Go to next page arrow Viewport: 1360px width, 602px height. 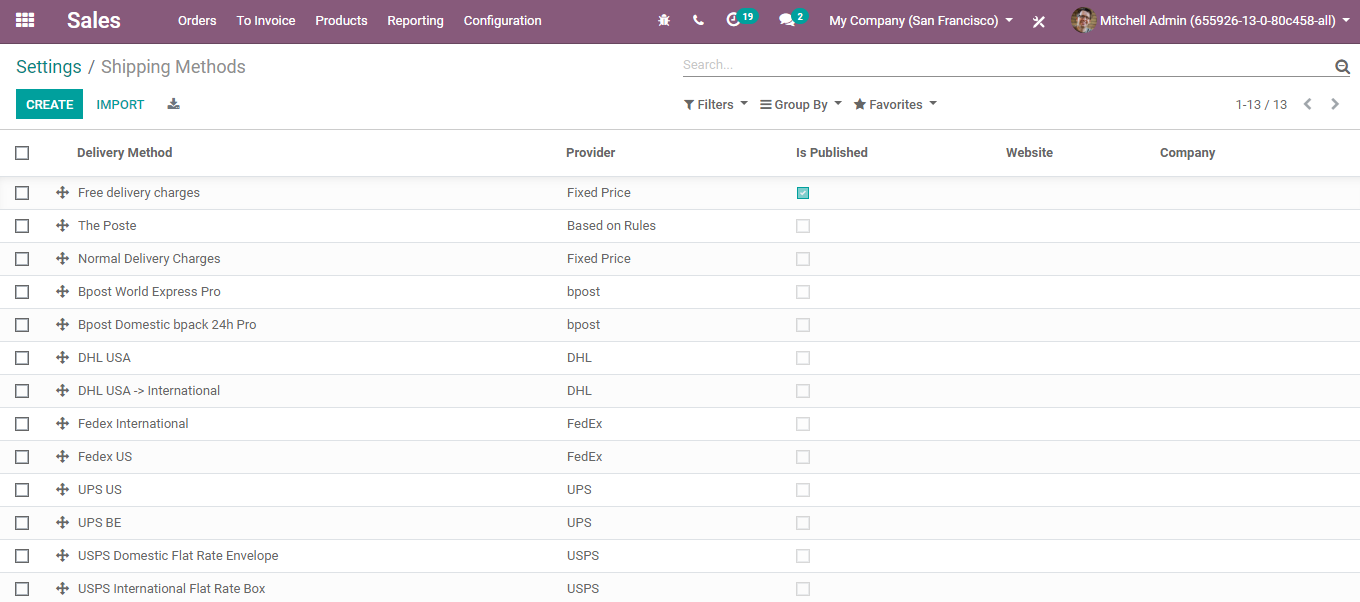click(1335, 104)
